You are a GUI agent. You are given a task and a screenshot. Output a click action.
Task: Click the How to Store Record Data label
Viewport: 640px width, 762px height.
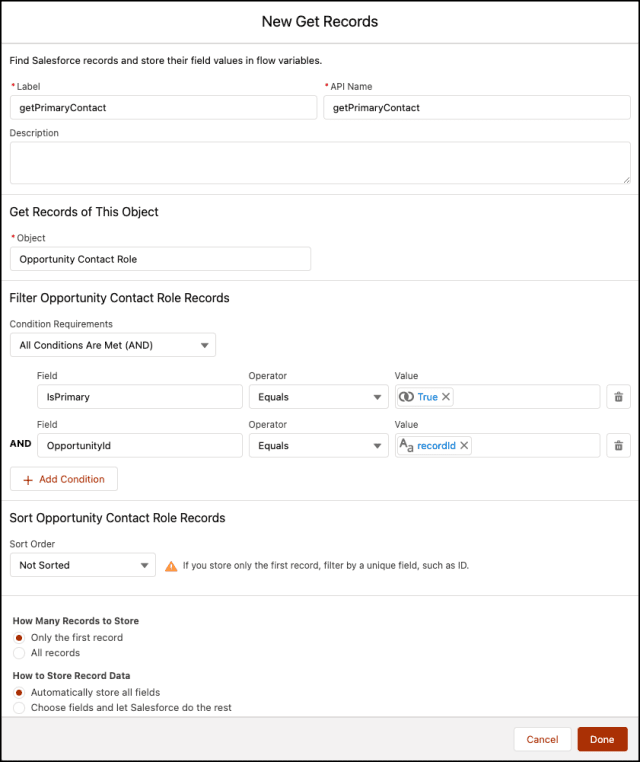point(71,676)
